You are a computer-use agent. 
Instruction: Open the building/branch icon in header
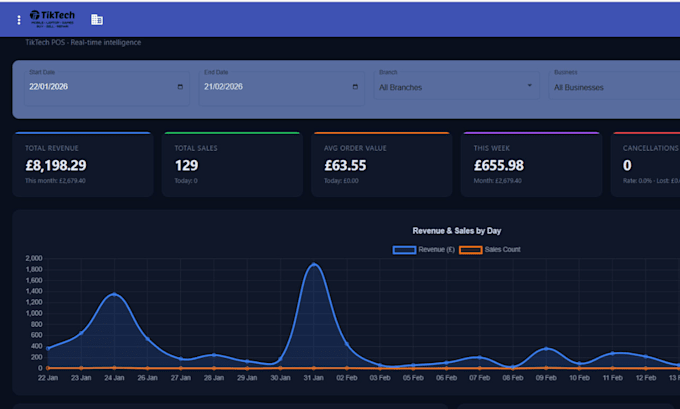[x=97, y=20]
